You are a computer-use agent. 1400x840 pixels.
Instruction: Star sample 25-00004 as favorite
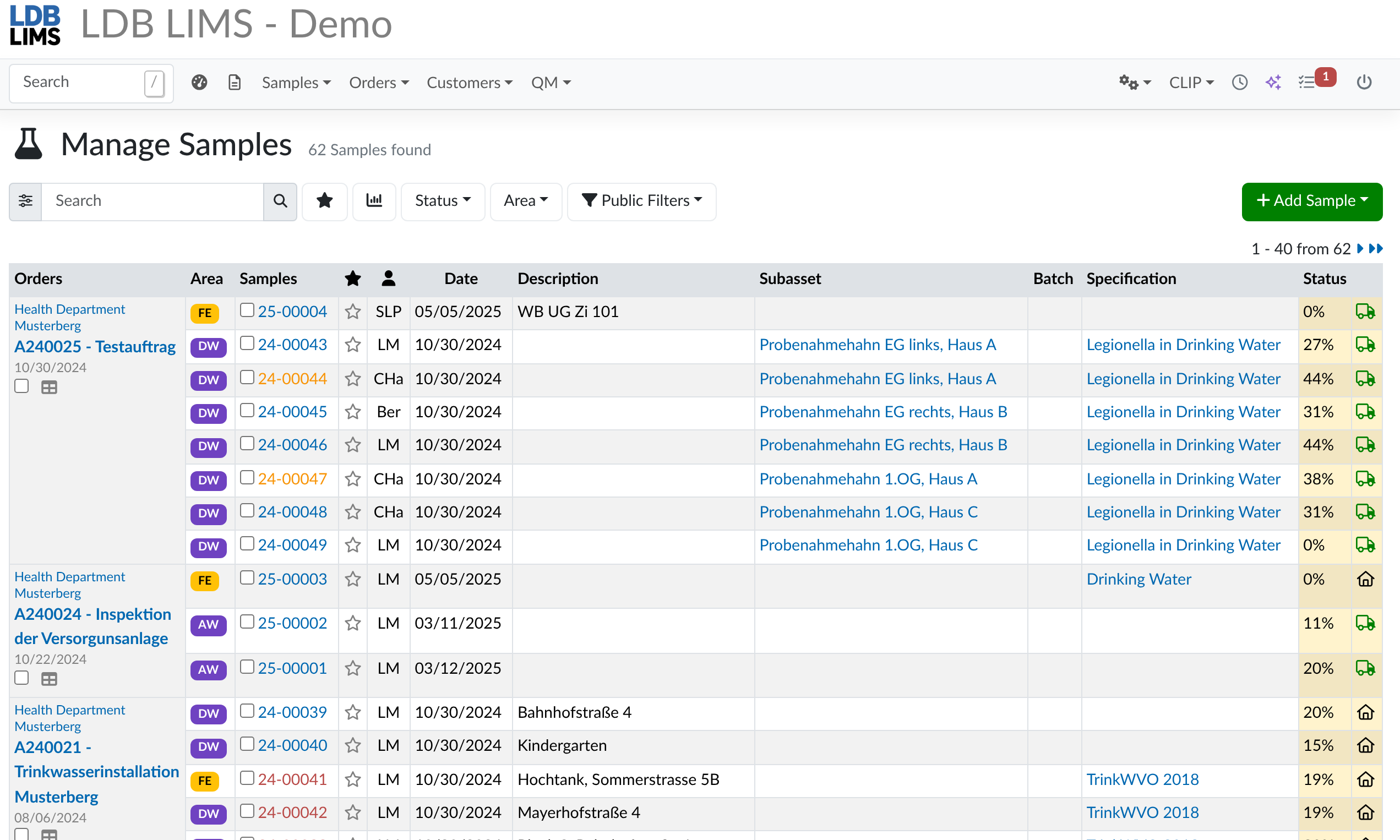pyautogui.click(x=353, y=312)
